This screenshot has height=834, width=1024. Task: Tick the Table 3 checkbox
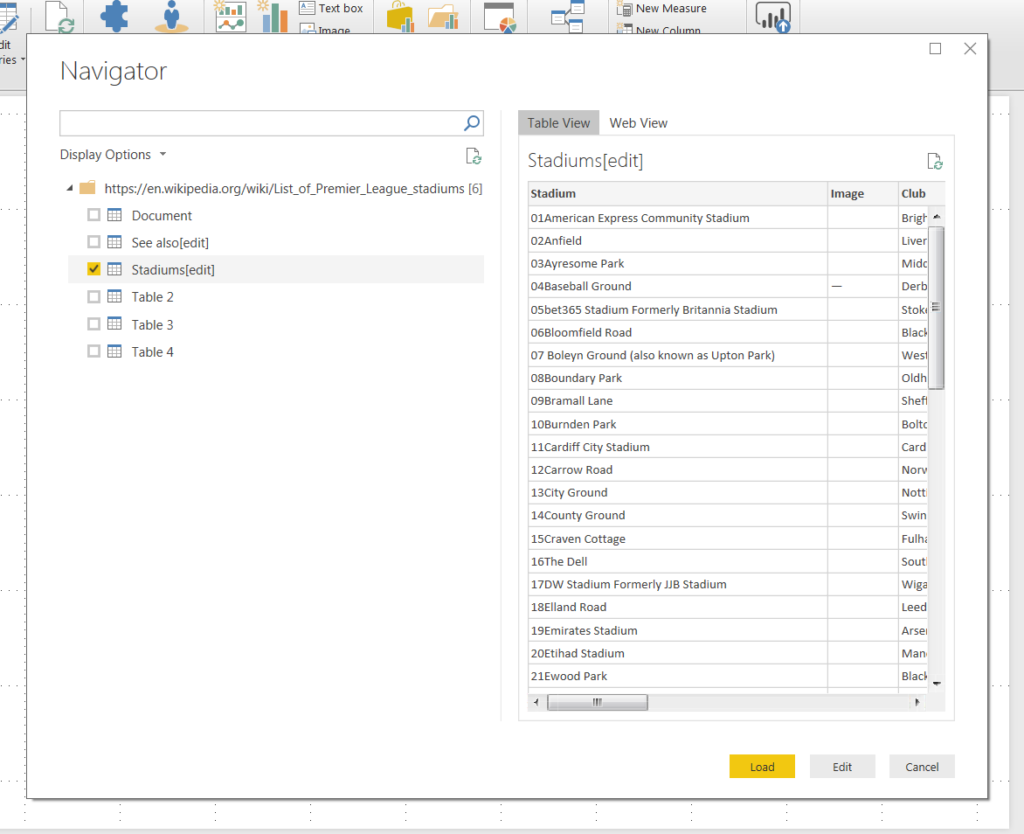[x=94, y=324]
